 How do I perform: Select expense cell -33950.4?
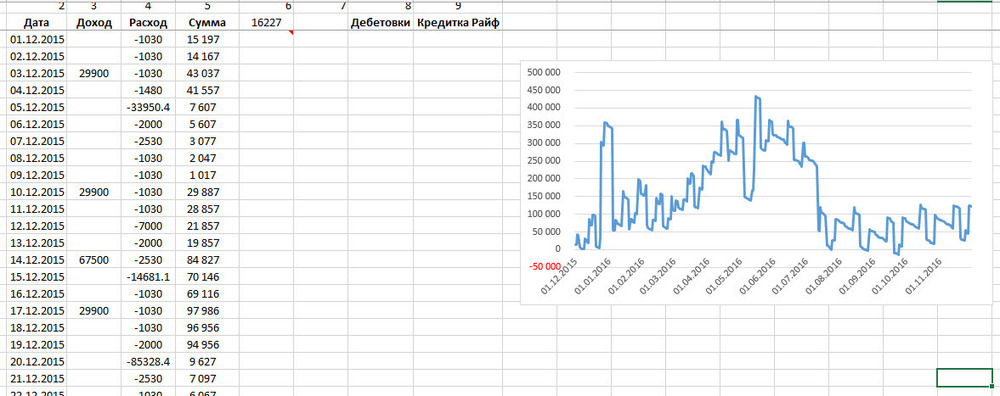148,107
